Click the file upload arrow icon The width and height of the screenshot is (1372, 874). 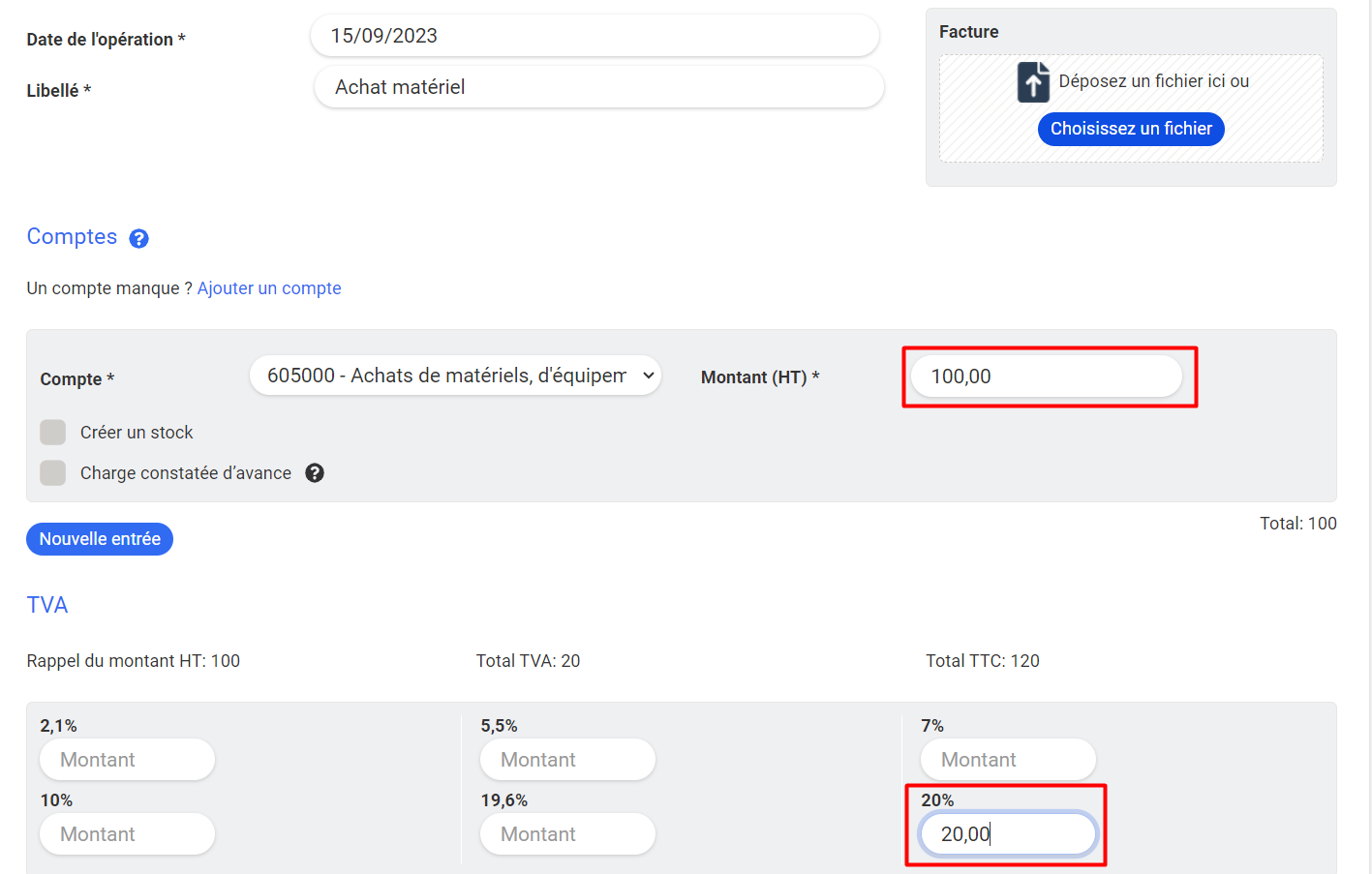point(1033,82)
